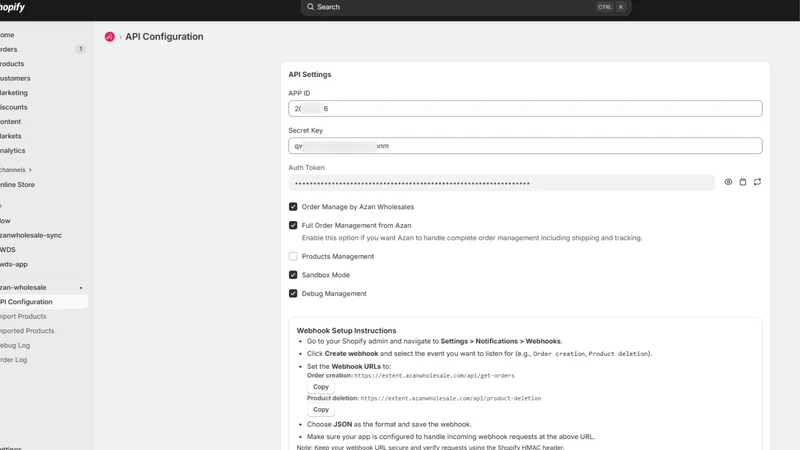Screen dimensions: 800x450
Task: Copy the Order creation webhook URL
Action: click(x=321, y=387)
